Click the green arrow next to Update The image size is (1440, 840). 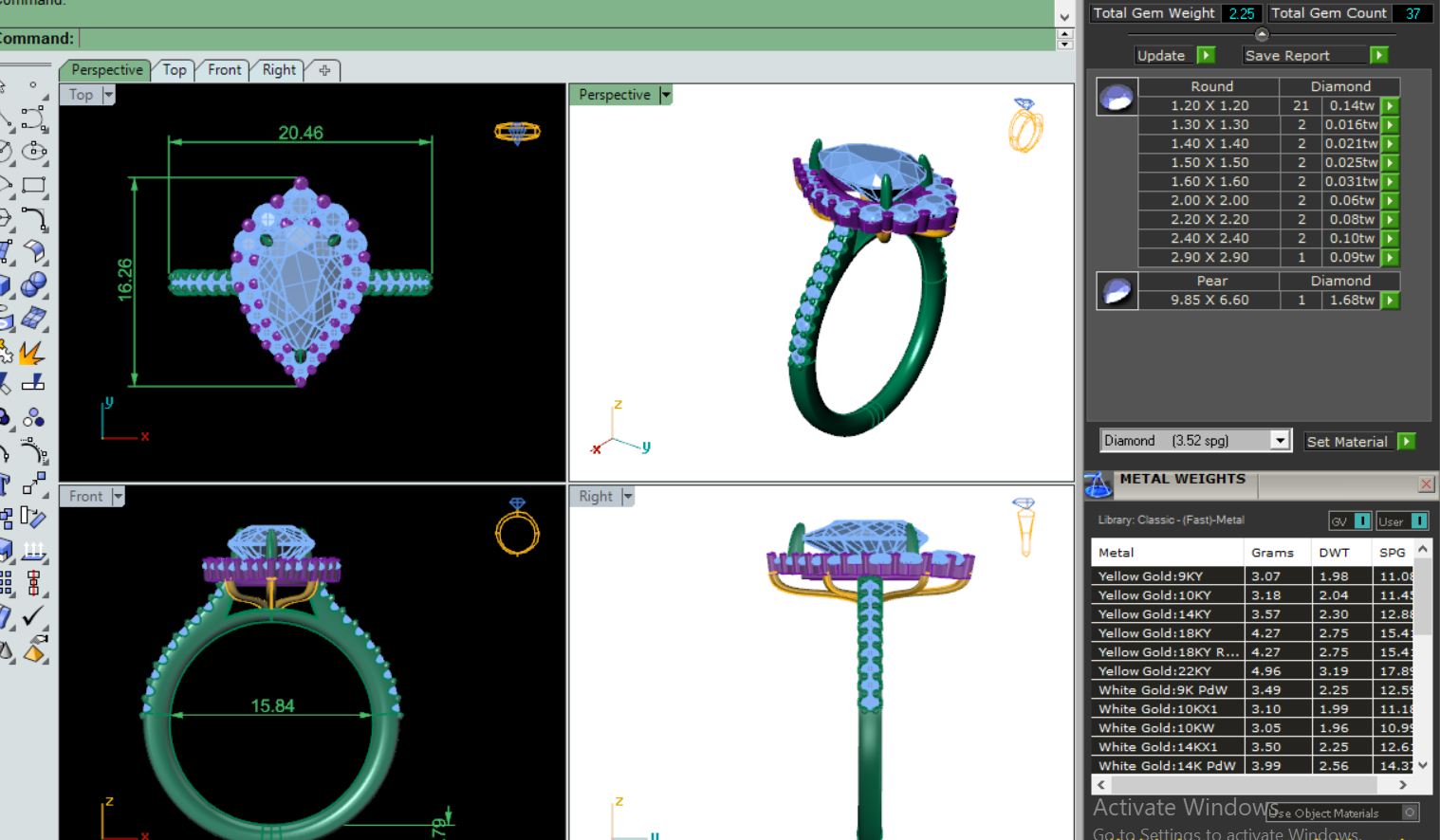(x=1206, y=56)
